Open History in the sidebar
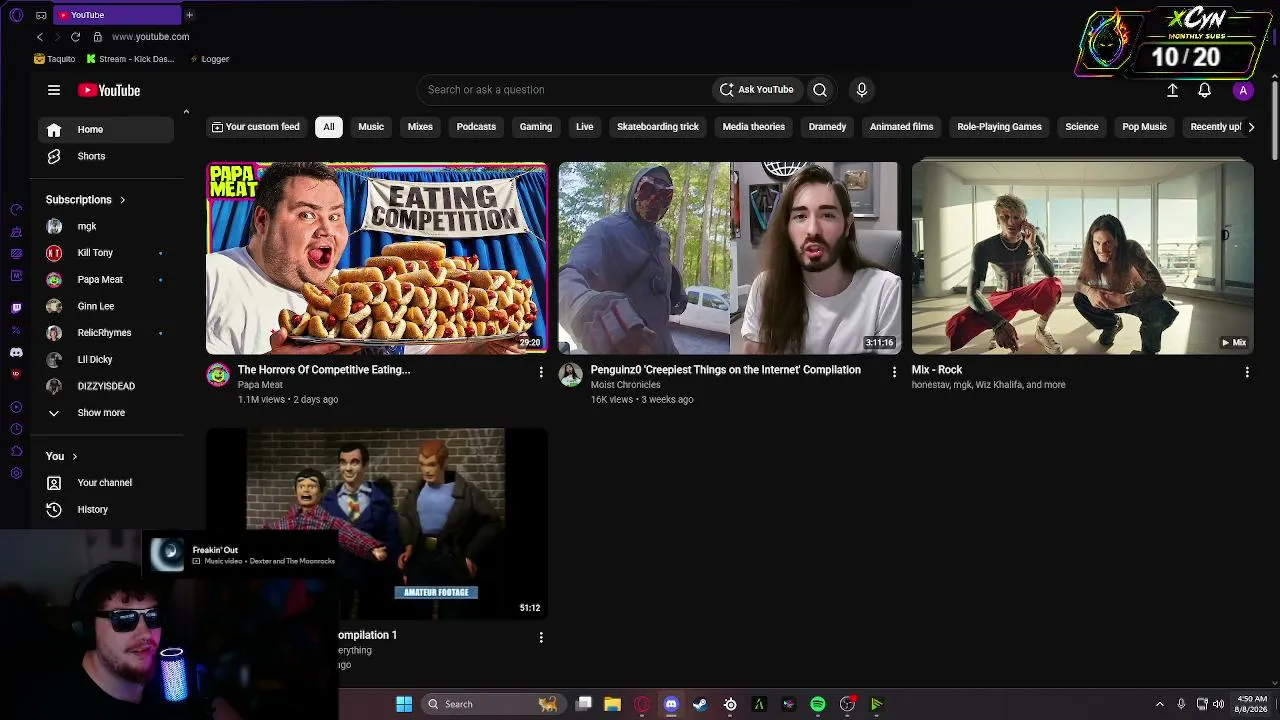This screenshot has height=720, width=1280. click(106, 510)
